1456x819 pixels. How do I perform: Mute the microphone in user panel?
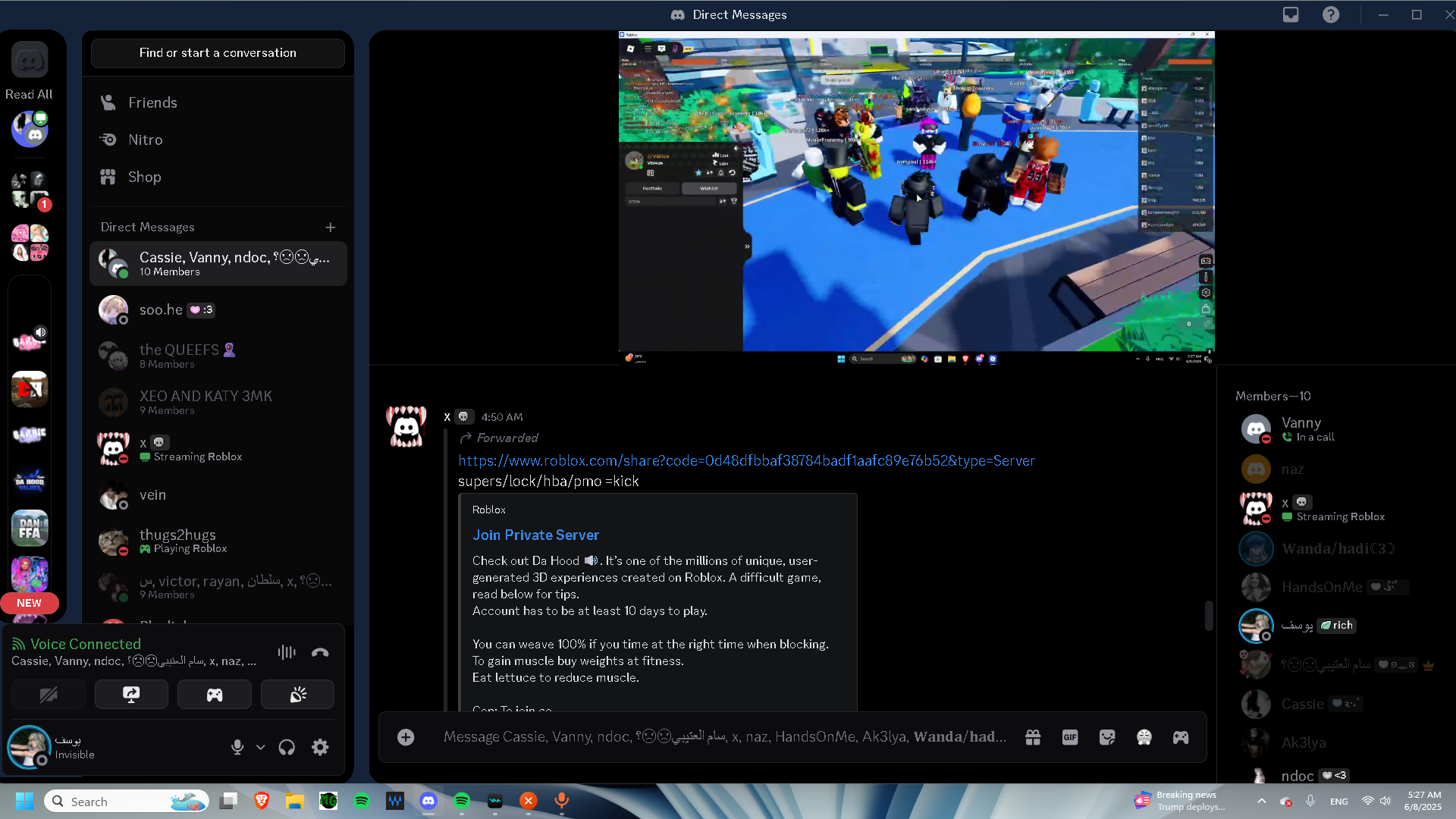[237, 747]
